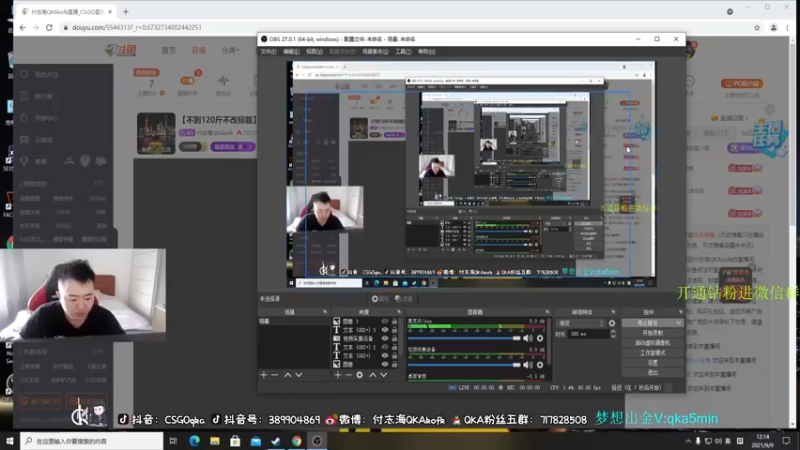
Task: Click the trophy icon in Douyu sidebar
Action: [24, 161]
